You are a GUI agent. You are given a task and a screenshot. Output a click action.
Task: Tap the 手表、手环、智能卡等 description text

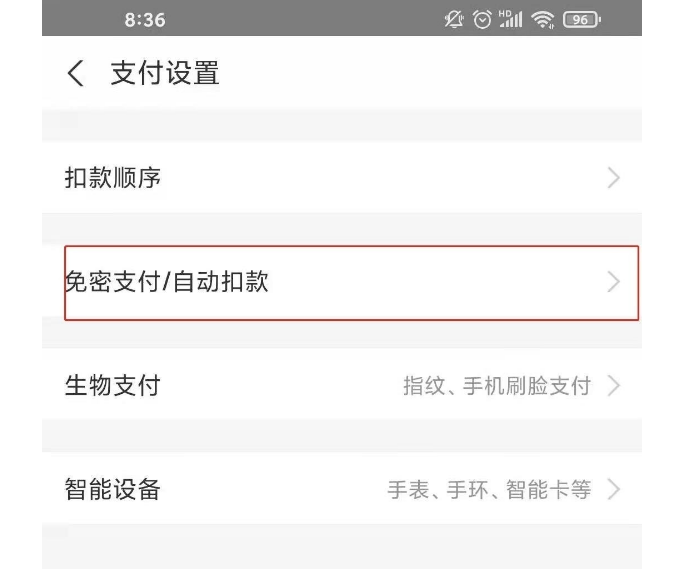pyautogui.click(x=489, y=490)
